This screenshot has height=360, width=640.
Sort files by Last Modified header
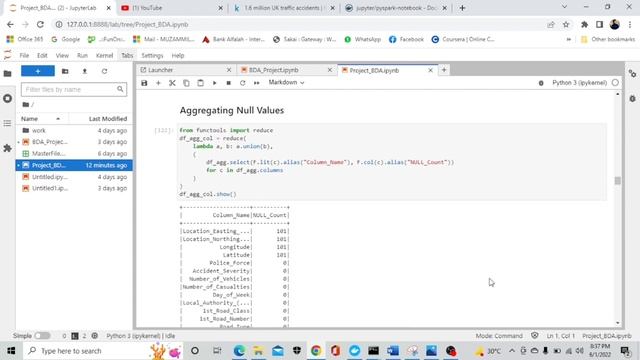pyautogui.click(x=100, y=119)
